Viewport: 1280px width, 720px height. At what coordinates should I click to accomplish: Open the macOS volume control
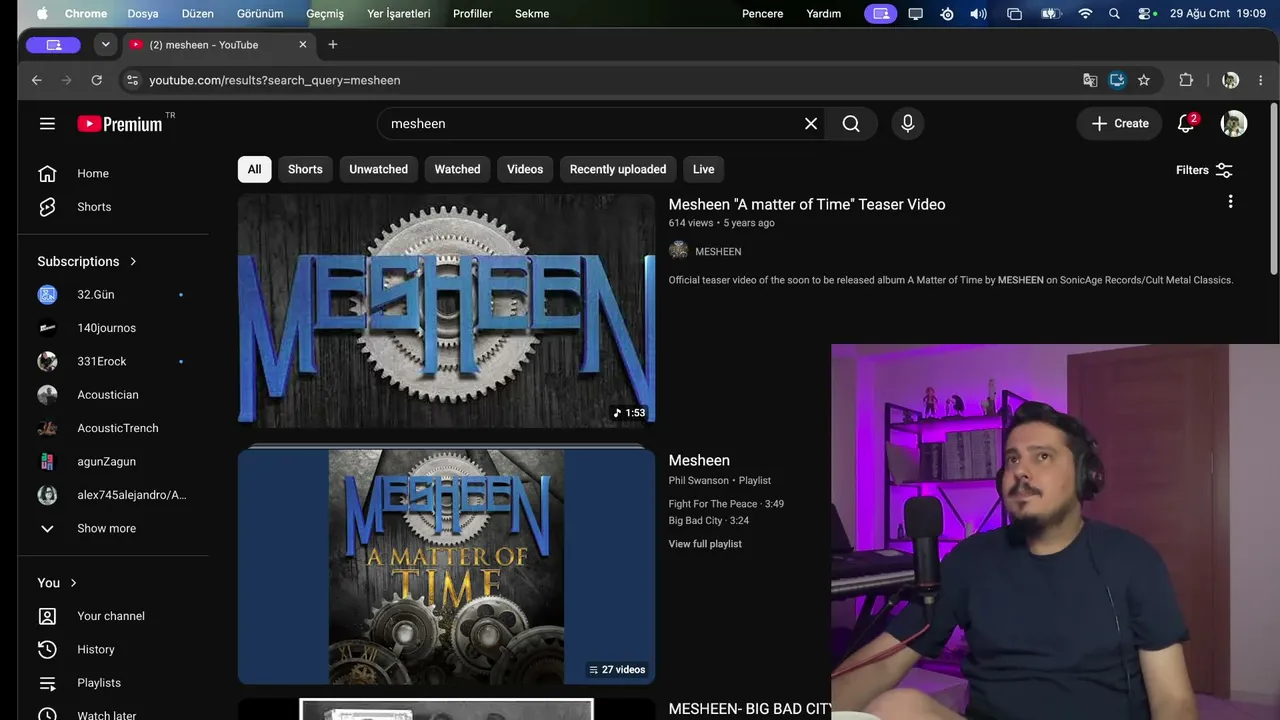978,14
